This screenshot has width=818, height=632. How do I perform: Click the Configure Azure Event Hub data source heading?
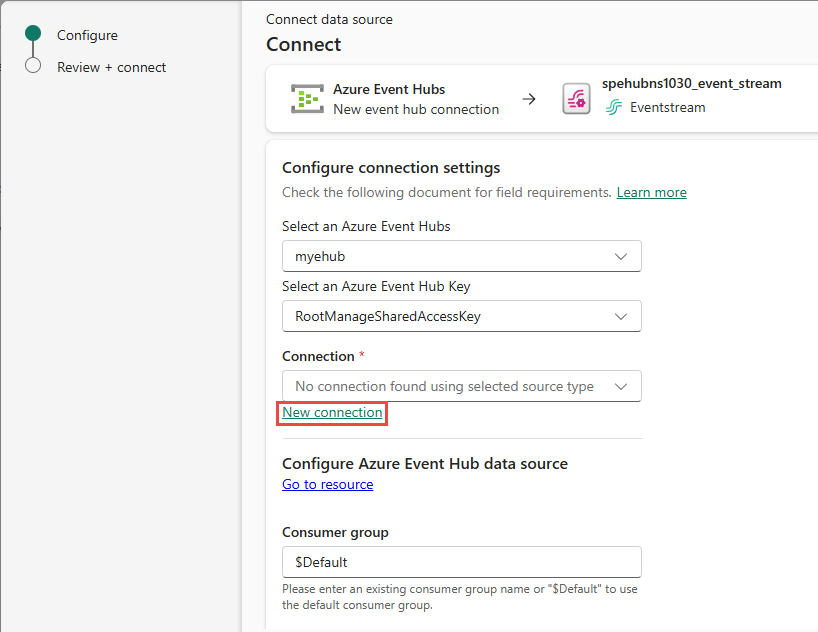coord(425,463)
